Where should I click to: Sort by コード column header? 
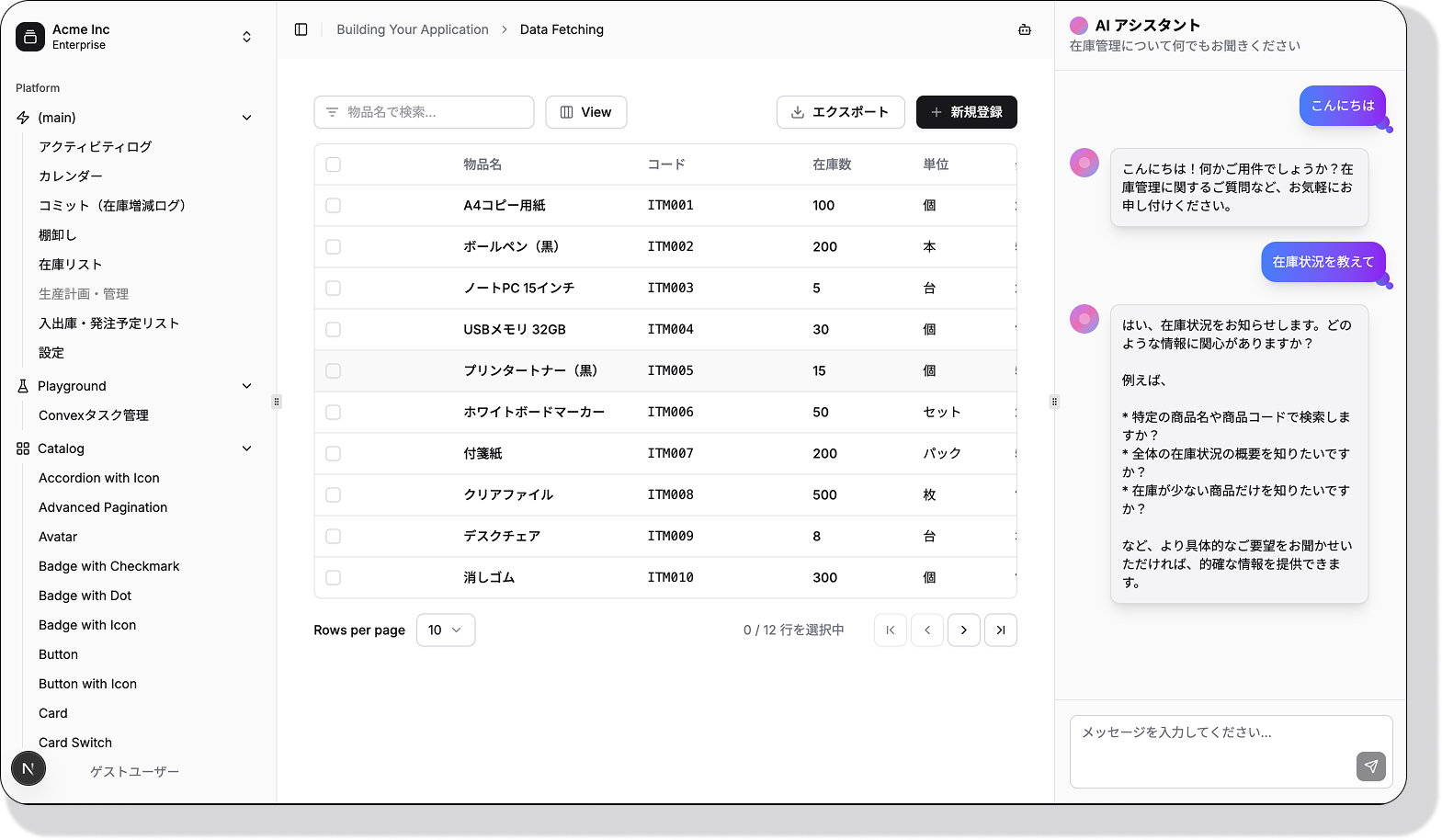666,165
